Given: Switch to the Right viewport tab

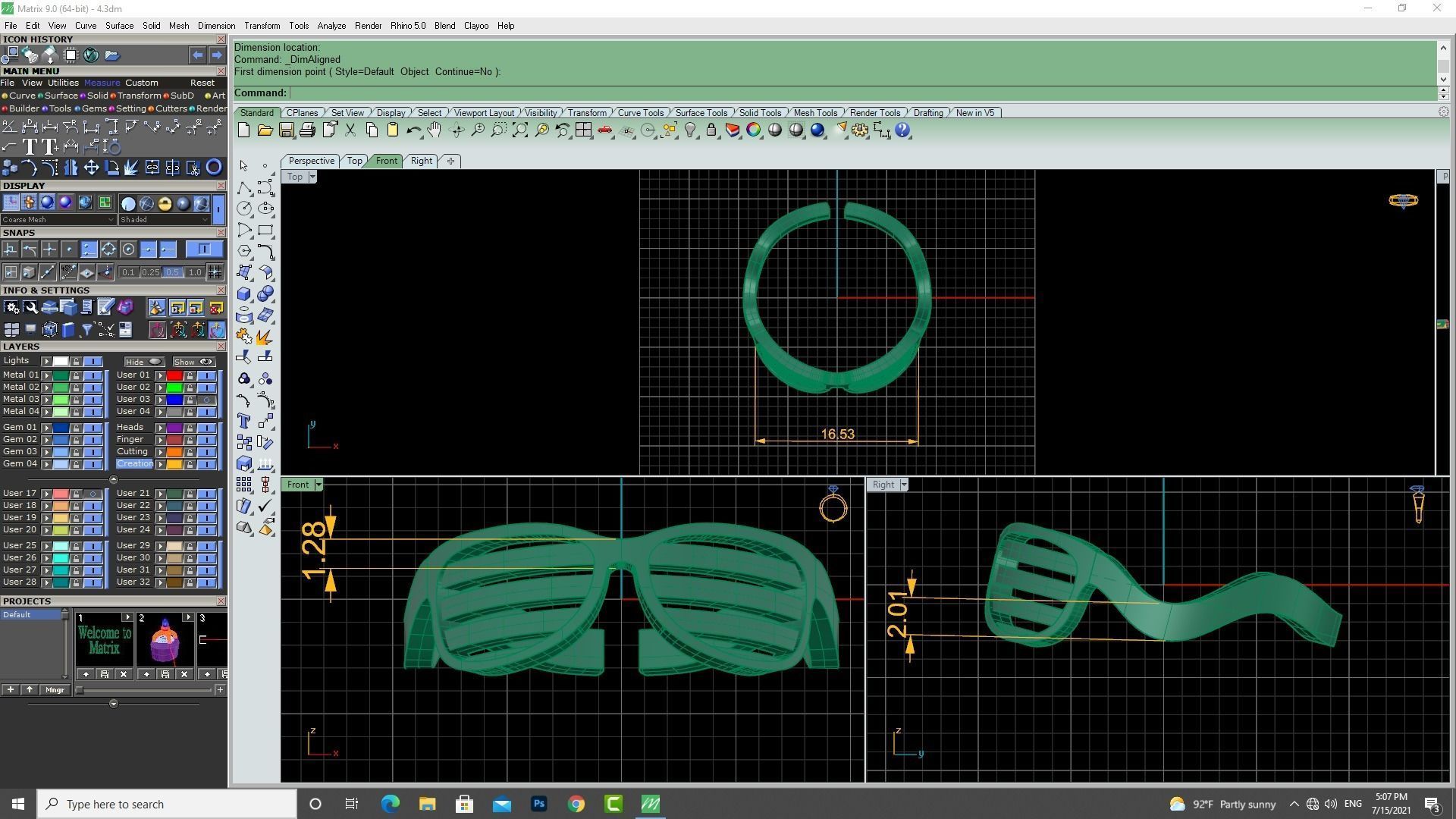Looking at the screenshot, I should [422, 161].
